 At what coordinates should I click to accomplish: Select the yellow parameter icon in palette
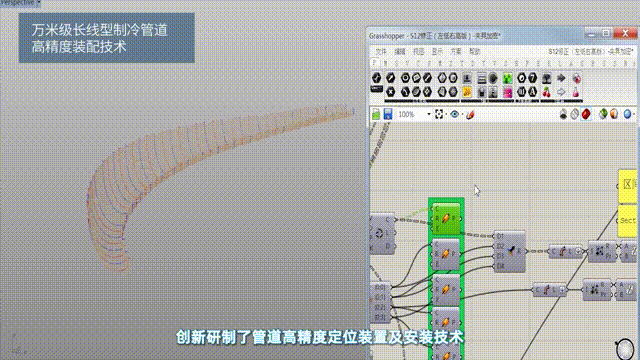[x=467, y=92]
